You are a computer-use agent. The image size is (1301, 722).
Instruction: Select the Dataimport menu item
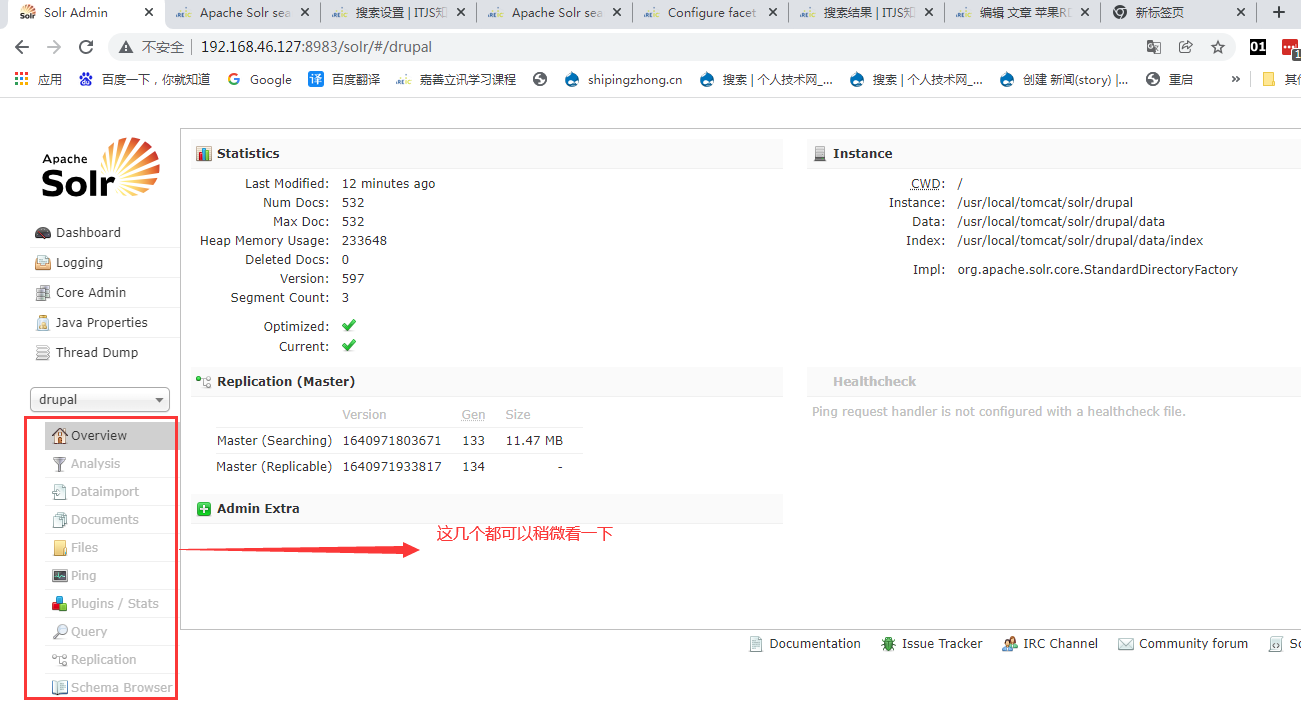(111, 492)
